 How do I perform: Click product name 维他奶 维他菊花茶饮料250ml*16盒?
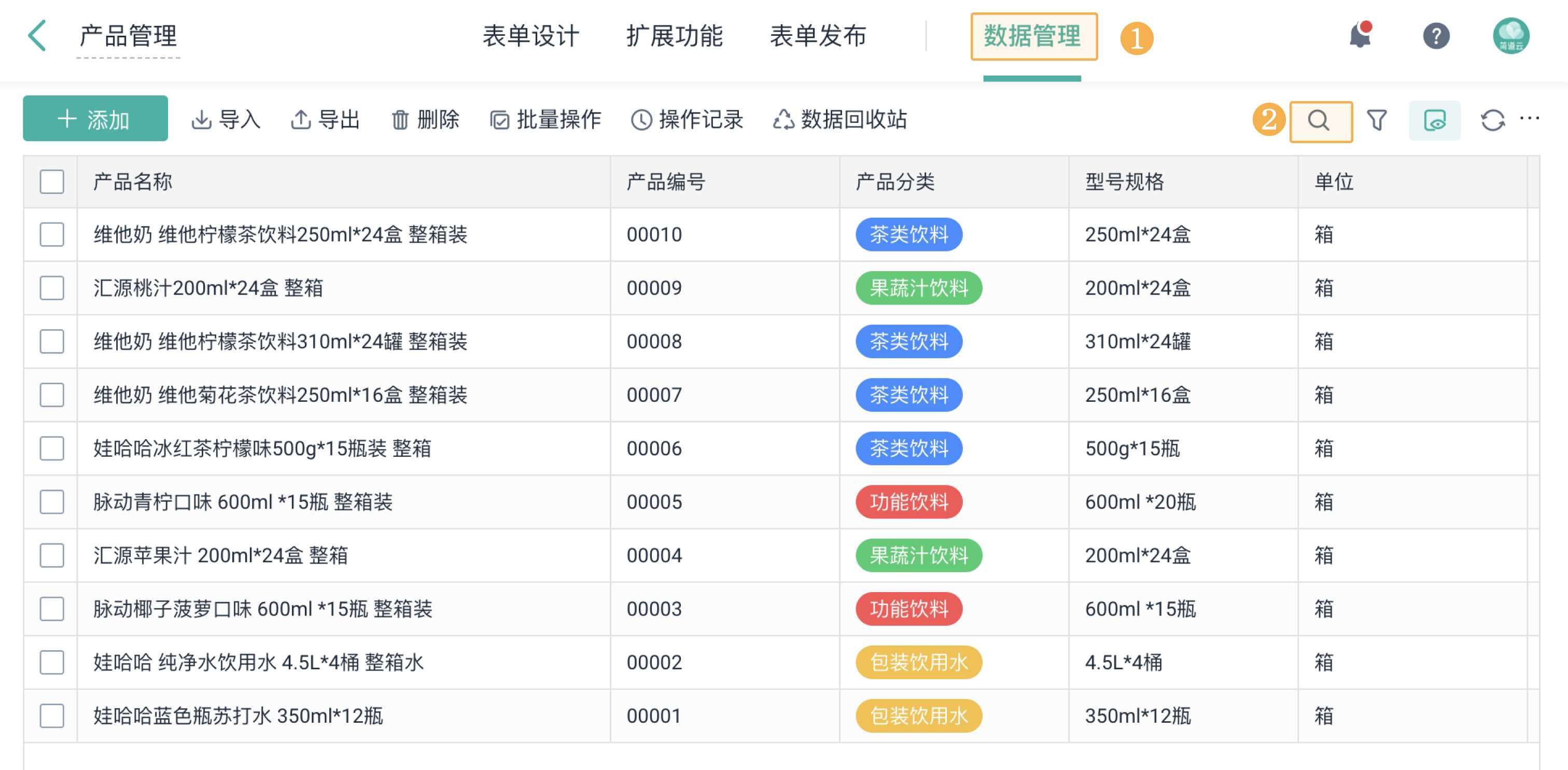pyautogui.click(x=281, y=395)
